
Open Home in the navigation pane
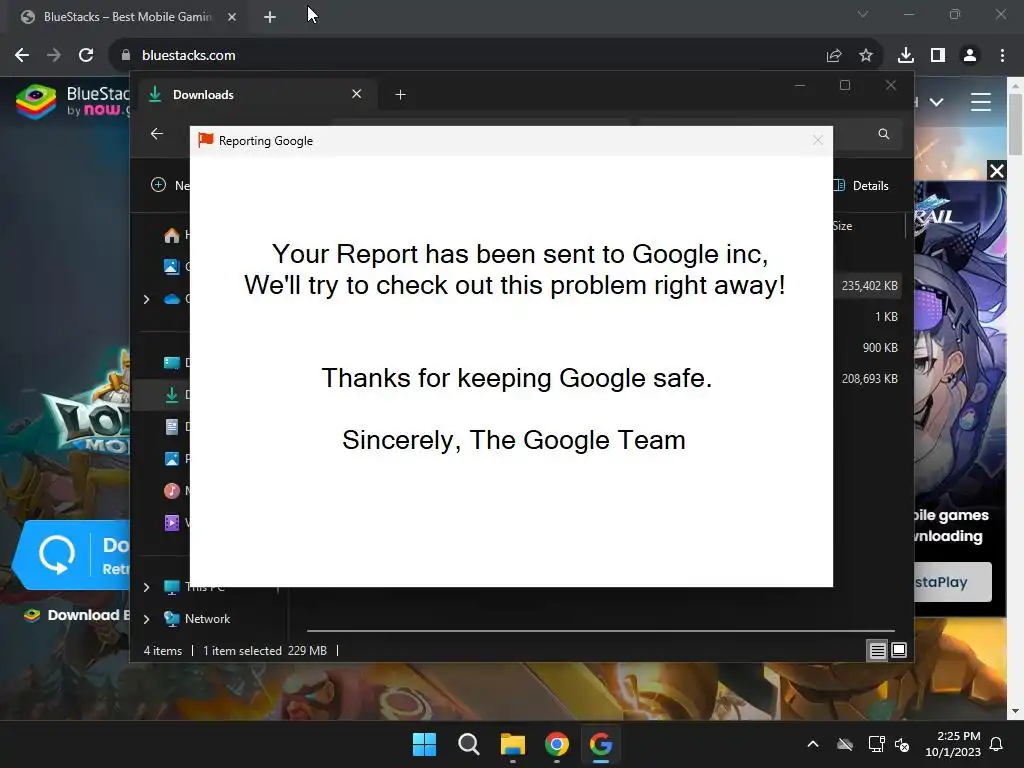point(172,235)
